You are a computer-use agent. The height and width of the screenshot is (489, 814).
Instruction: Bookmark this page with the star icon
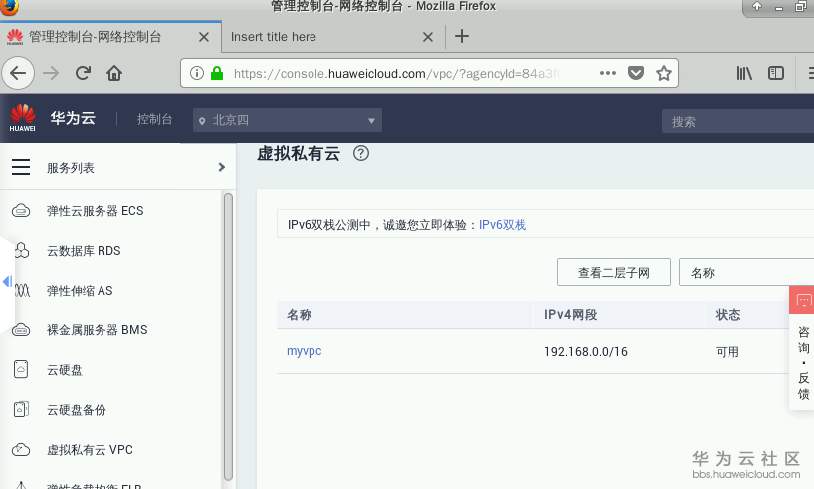(x=663, y=73)
